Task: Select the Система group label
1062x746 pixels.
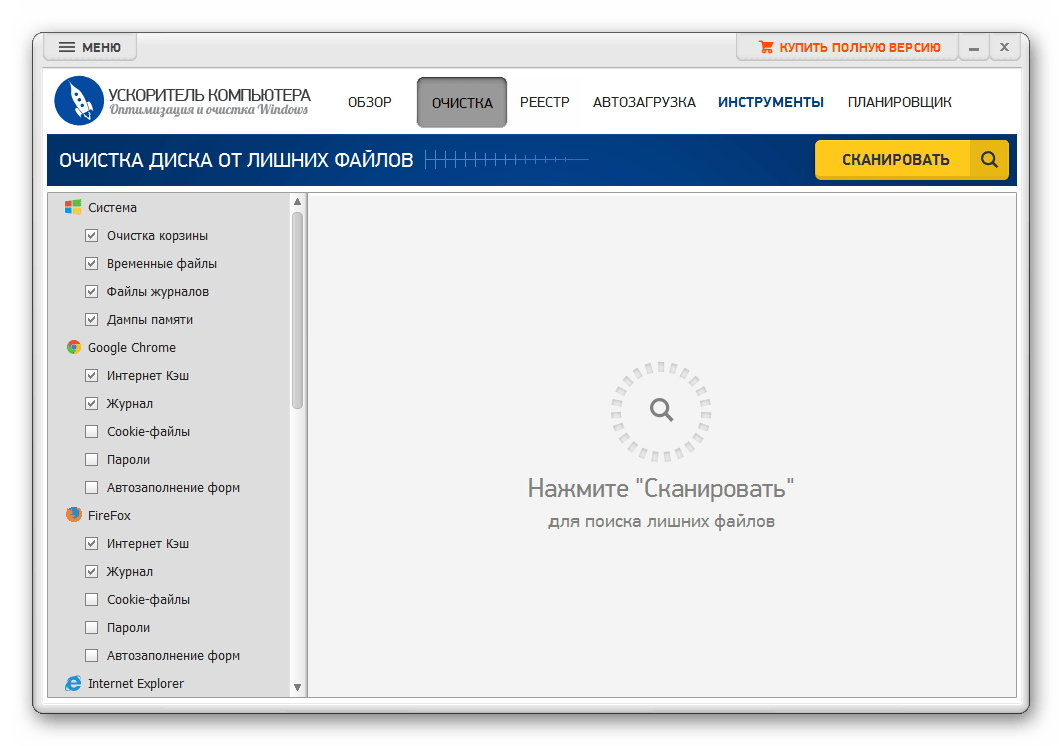Action: 112,207
